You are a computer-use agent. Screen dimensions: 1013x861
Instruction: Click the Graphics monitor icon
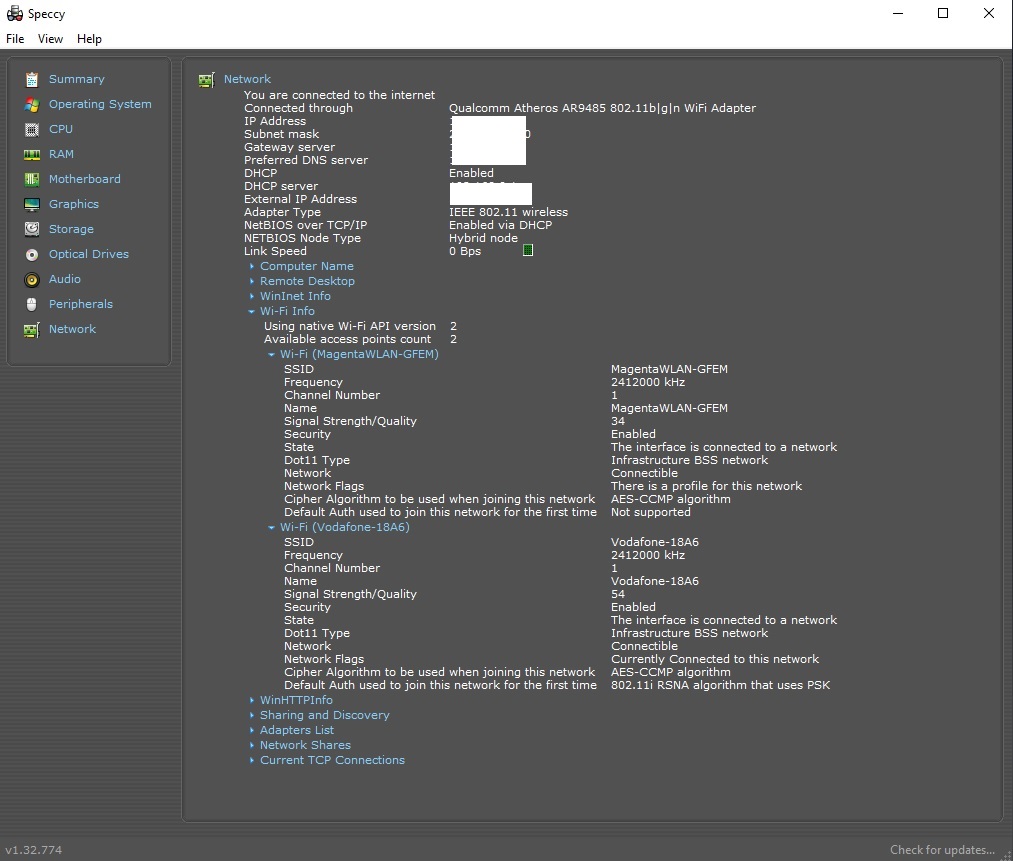[32, 205]
